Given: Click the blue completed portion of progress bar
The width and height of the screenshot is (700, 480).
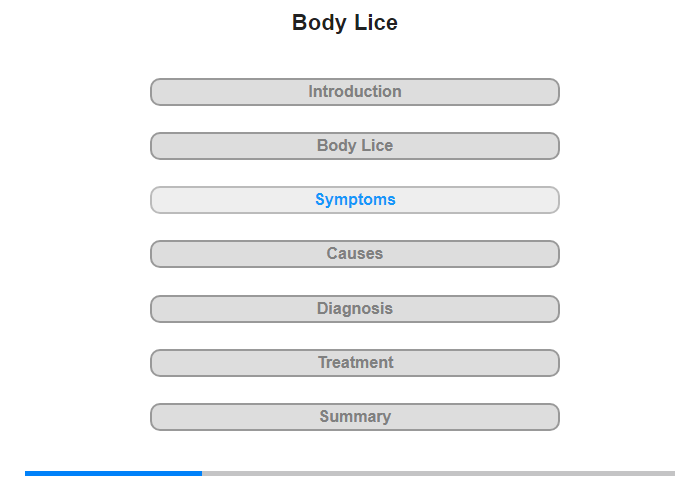Looking at the screenshot, I should click(x=113, y=473).
